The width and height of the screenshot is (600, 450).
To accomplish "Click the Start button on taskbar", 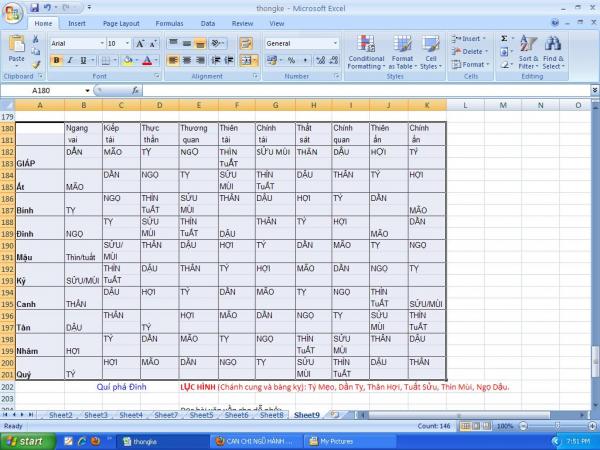I will click(24, 440).
